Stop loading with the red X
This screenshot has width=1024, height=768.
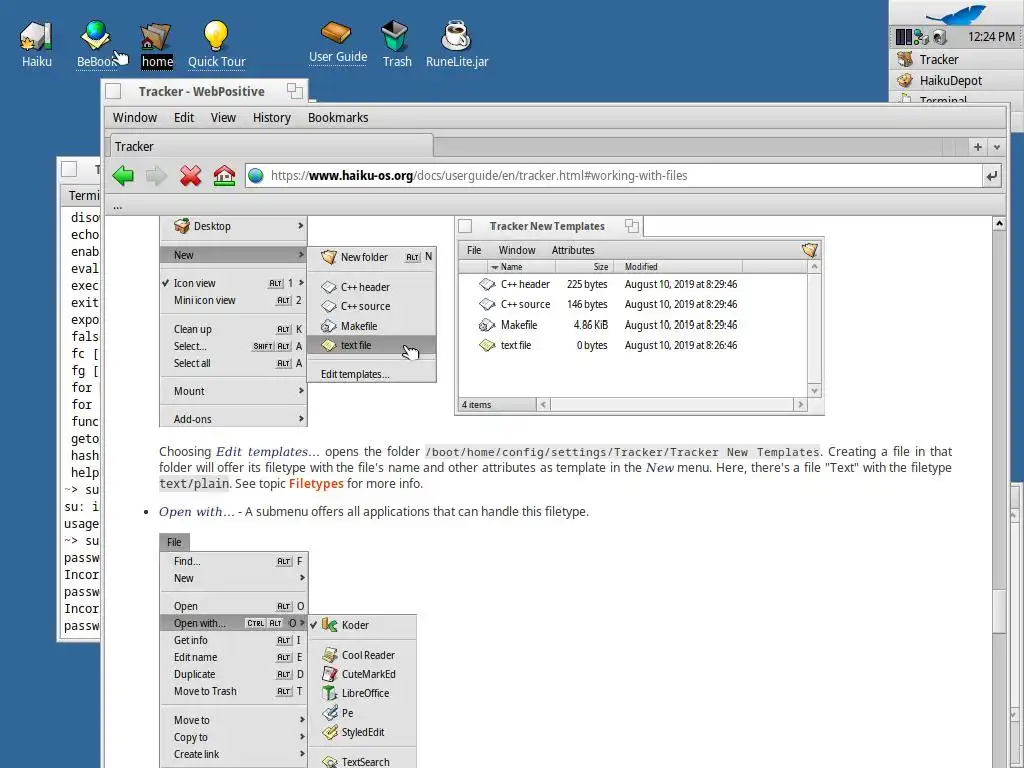[x=190, y=176]
